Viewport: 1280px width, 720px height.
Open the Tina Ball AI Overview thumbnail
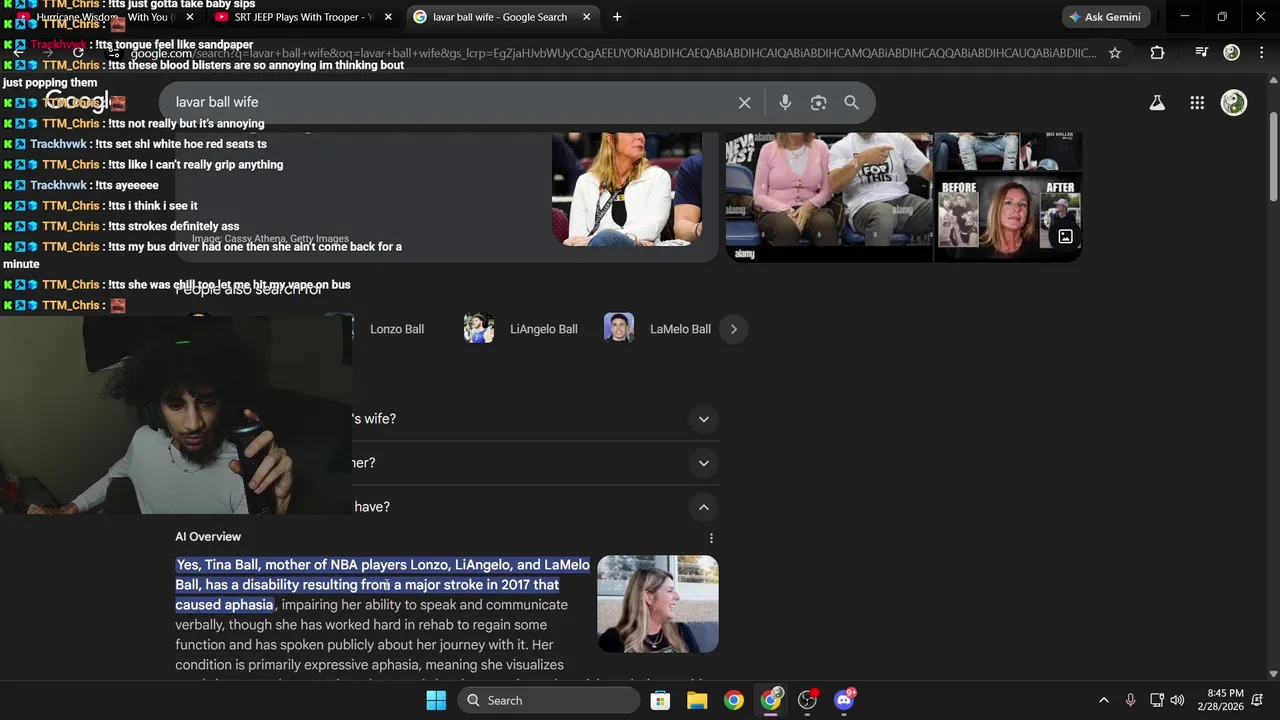click(658, 604)
